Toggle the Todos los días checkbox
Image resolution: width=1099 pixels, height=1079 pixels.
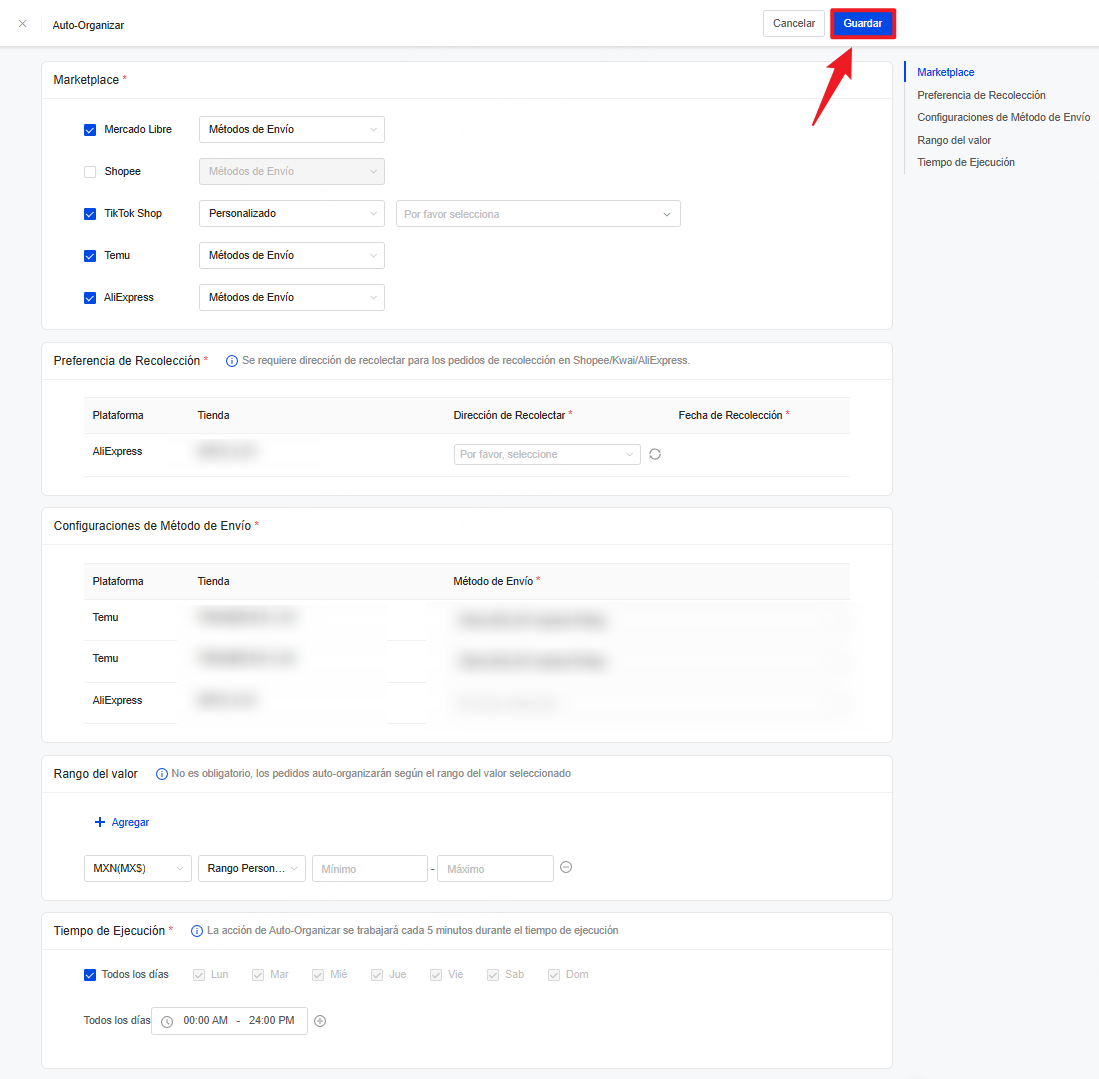90,974
